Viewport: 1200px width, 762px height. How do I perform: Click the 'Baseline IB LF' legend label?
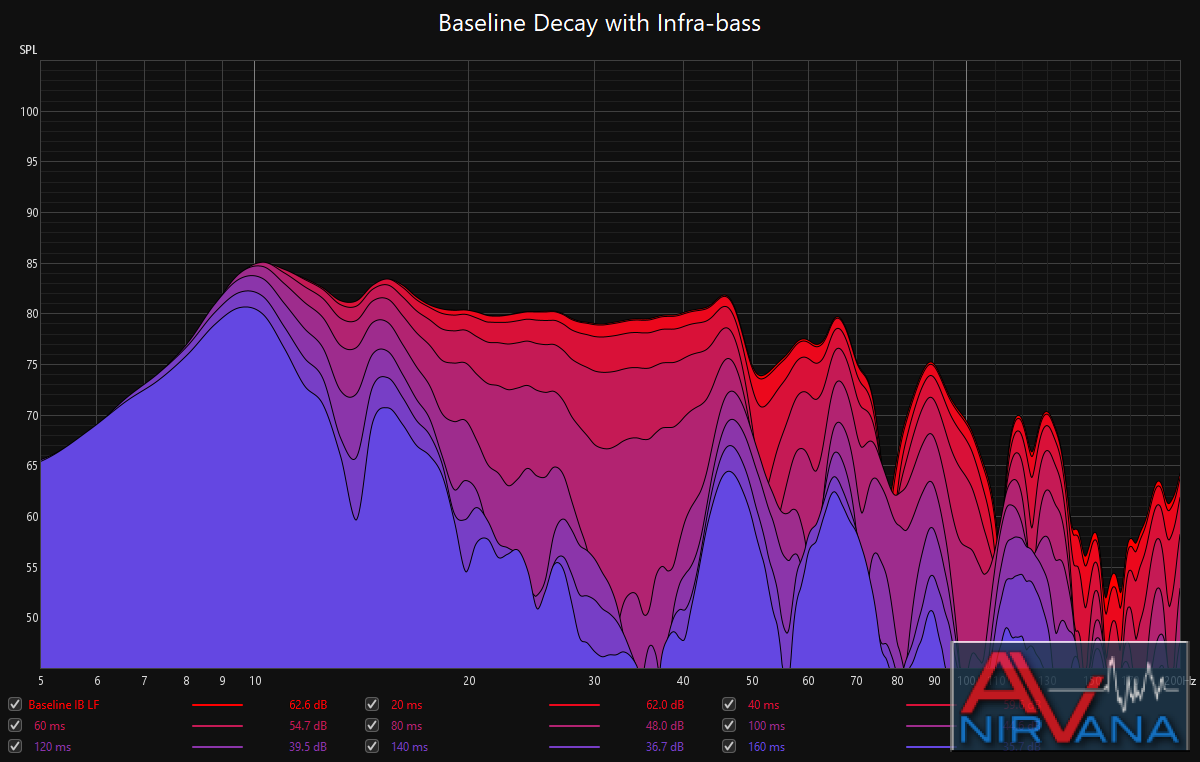64,705
